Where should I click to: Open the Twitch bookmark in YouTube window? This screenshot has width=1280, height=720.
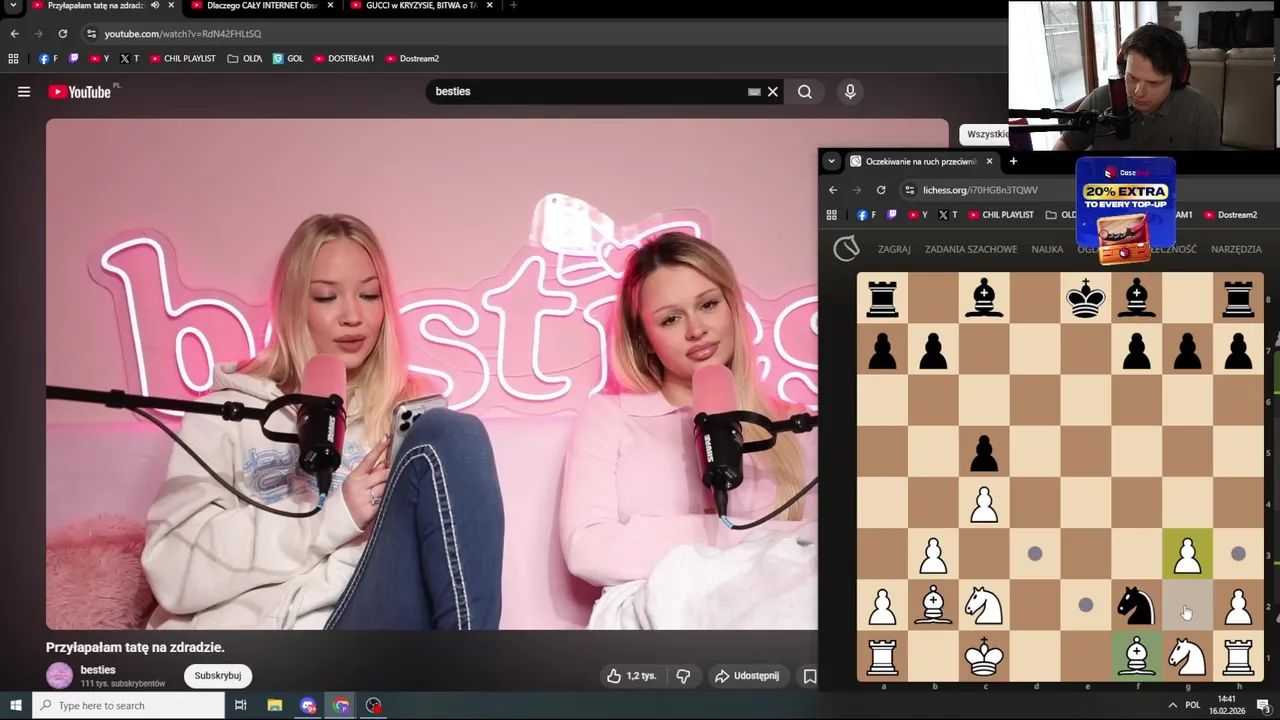tap(73, 59)
